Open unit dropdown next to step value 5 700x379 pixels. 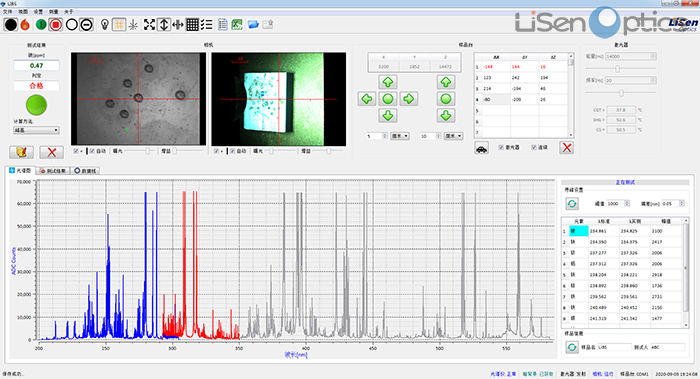click(400, 136)
